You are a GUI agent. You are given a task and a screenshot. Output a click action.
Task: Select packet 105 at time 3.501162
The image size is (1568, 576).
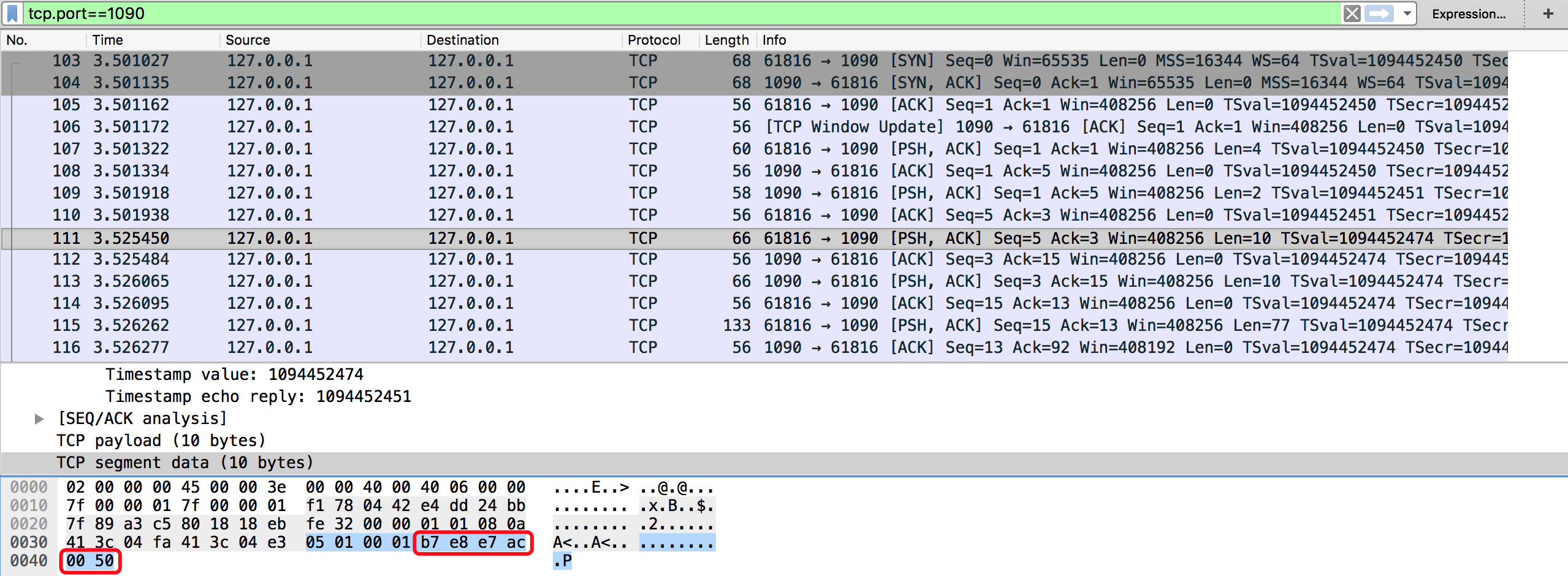[x=754, y=105]
